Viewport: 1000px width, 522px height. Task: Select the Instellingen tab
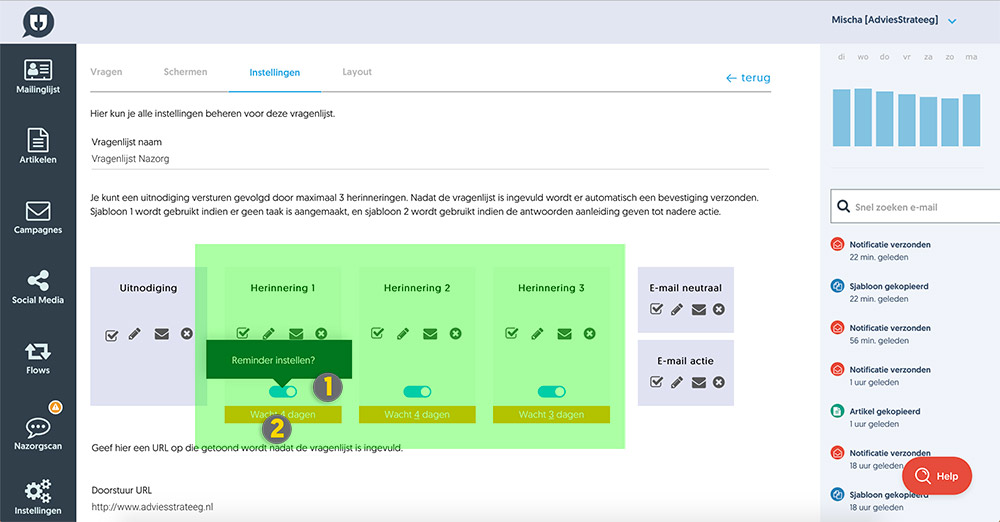[x=274, y=72]
